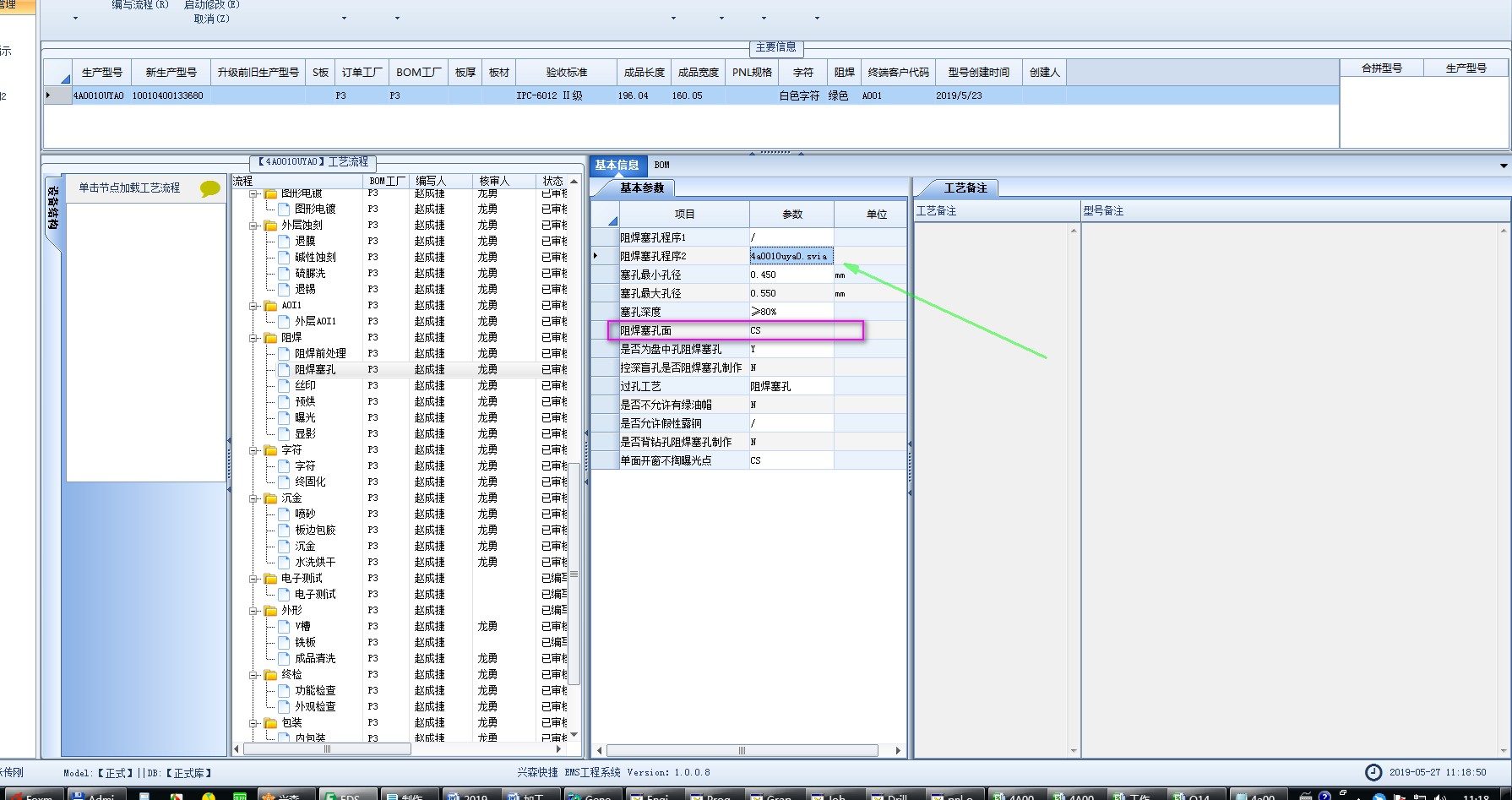Collapse the 外形 tree node
The height and width of the screenshot is (800, 1512).
click(253, 611)
